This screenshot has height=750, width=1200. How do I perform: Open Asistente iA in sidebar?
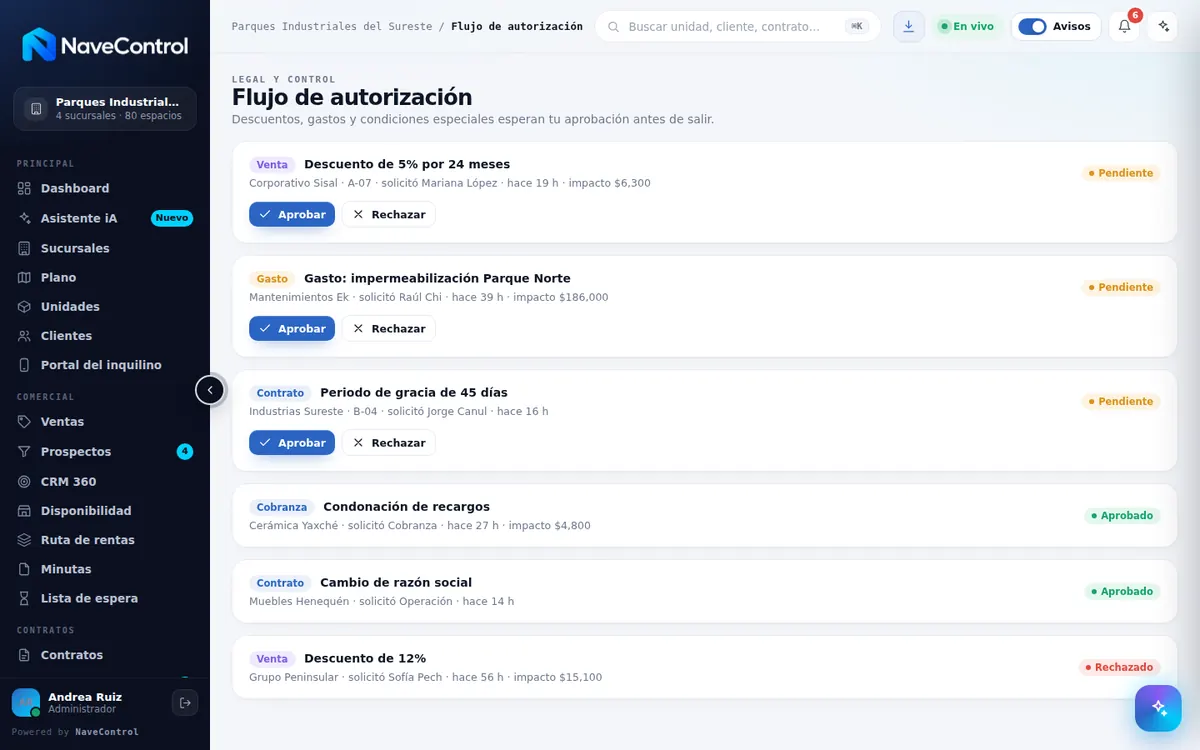click(x=105, y=218)
